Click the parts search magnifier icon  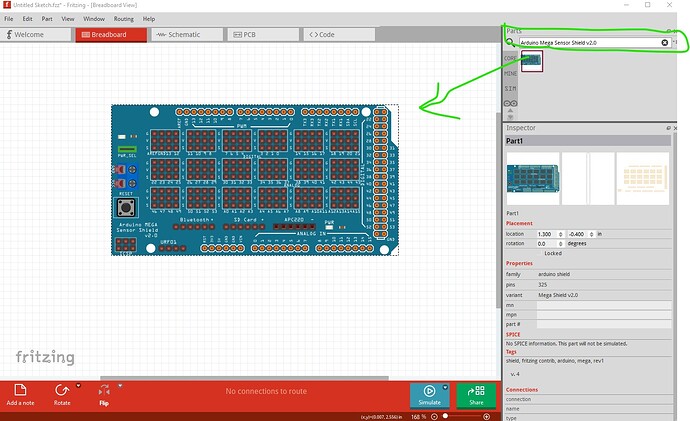coord(510,42)
